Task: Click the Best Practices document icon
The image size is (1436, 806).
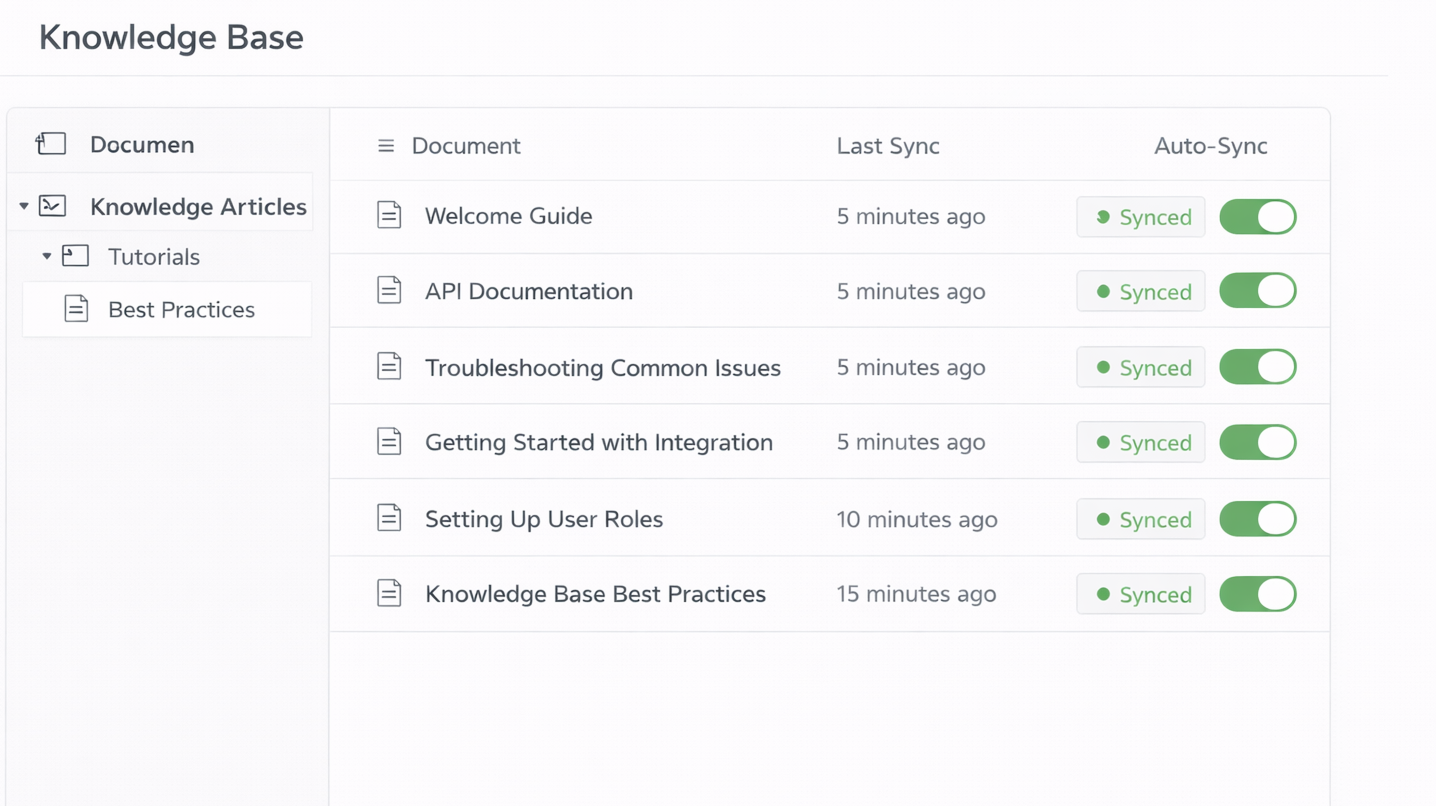Action: pyautogui.click(x=75, y=309)
